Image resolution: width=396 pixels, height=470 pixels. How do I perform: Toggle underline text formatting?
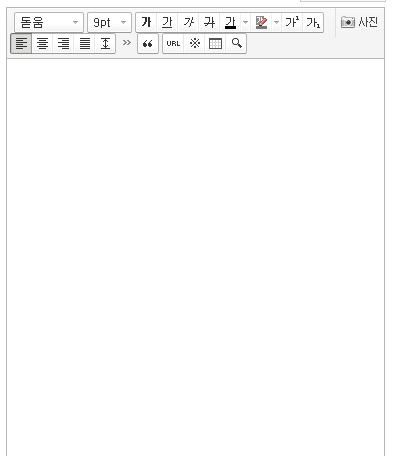(x=167, y=23)
